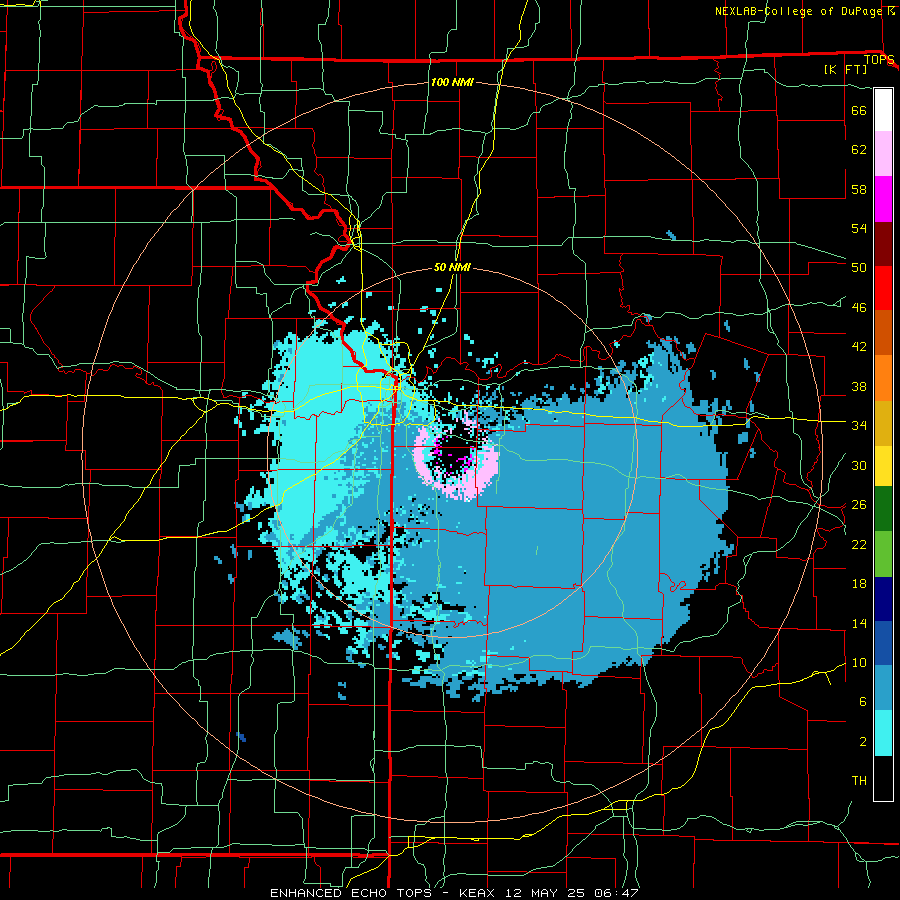
Task: Click the medium blue legend swatch
Action: point(883,643)
